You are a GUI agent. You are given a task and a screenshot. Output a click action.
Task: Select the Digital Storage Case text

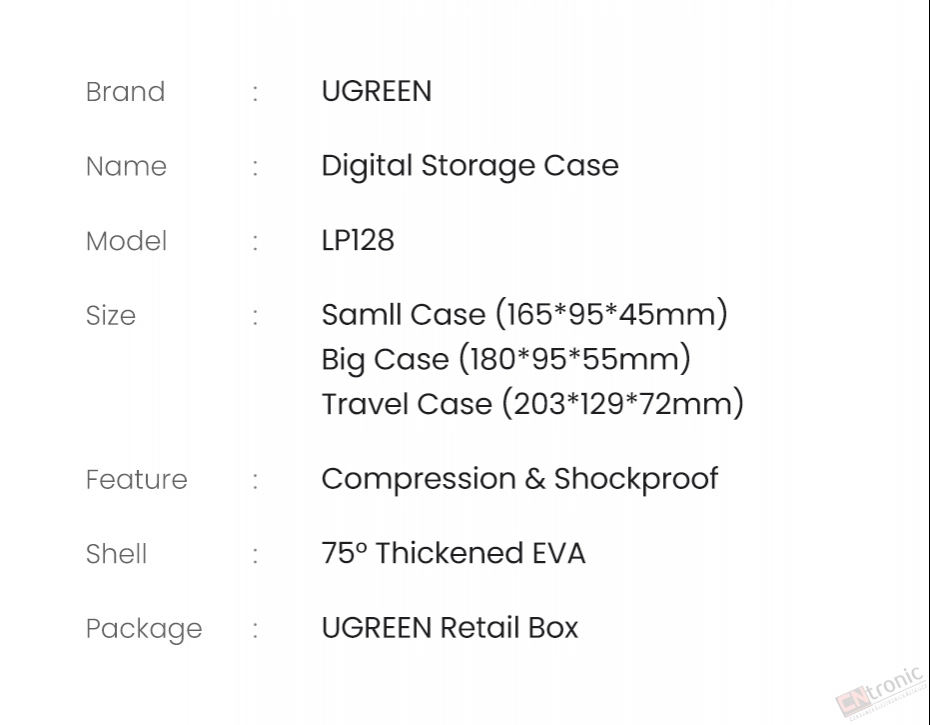click(470, 166)
